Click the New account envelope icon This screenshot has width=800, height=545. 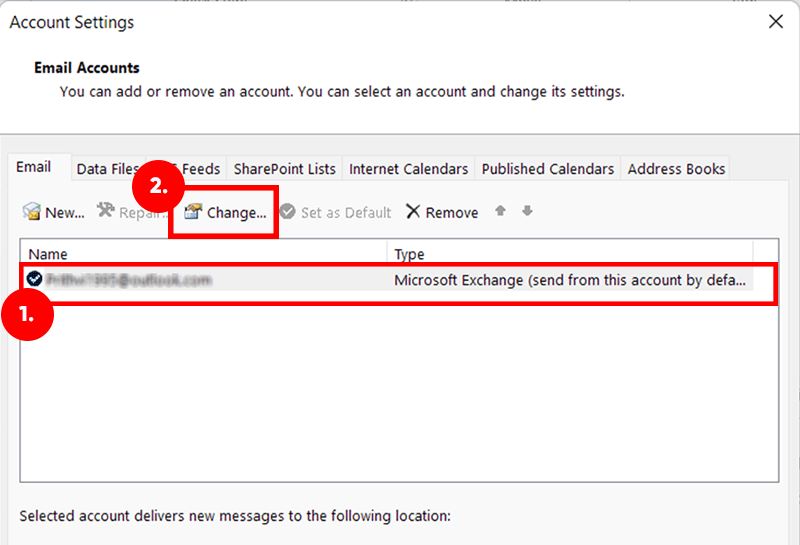point(32,212)
